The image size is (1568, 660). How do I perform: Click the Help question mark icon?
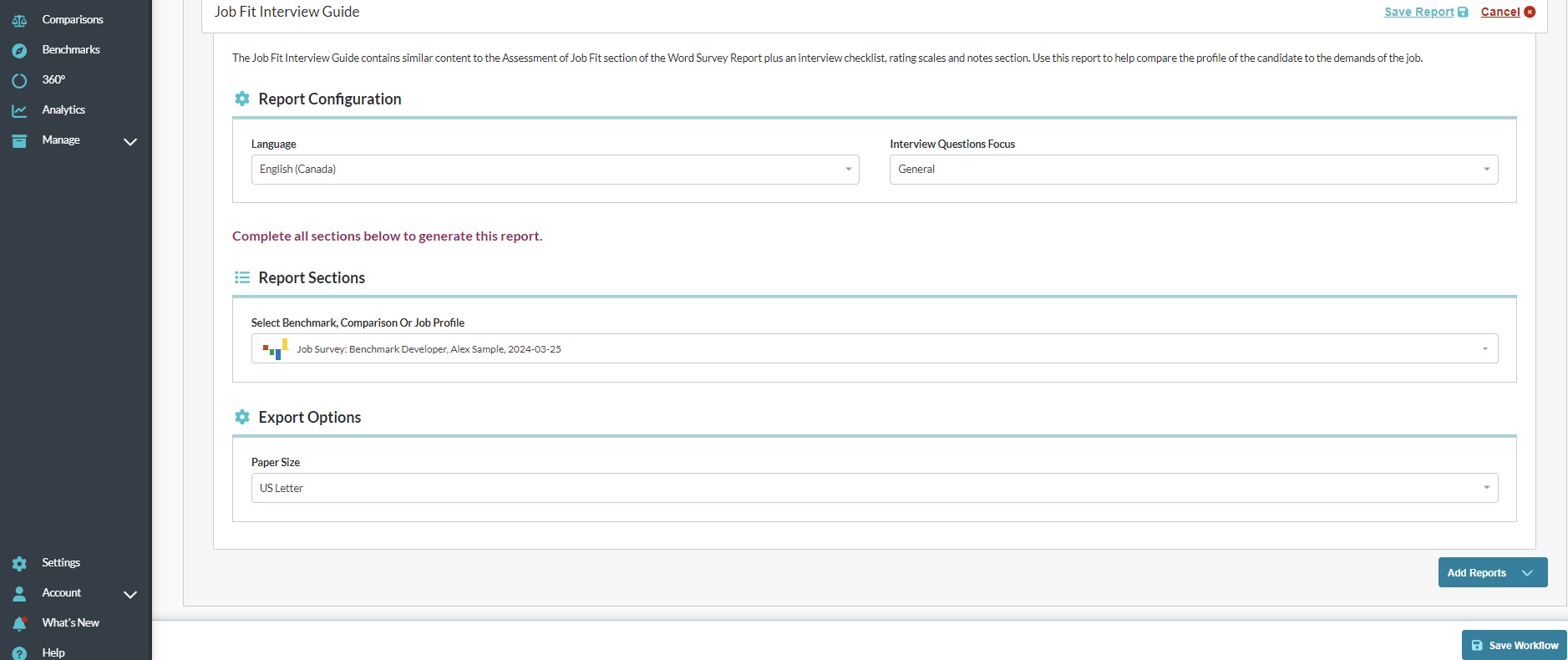[19, 653]
